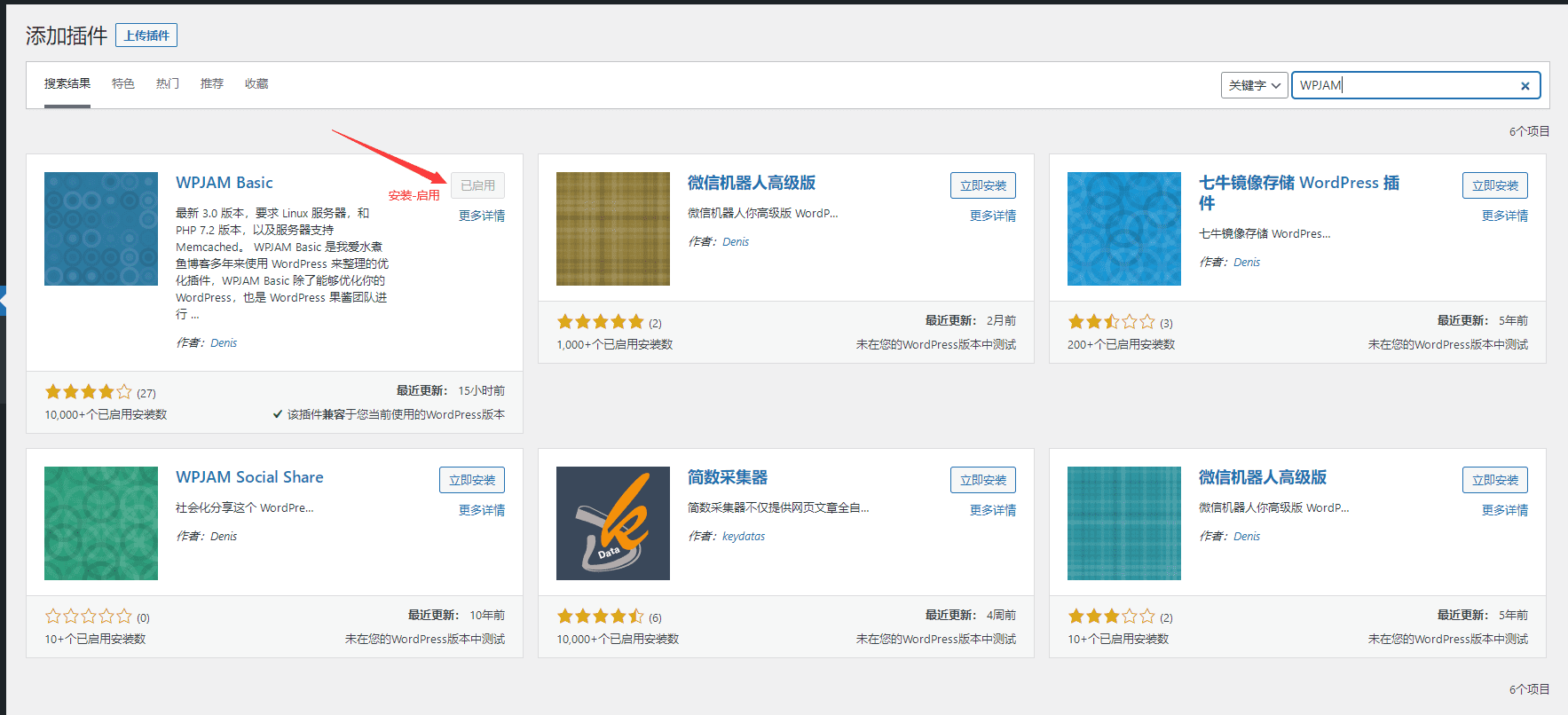Viewport: 1568px width, 715px height.
Task: Open the 热门 tab
Action: pos(168,83)
